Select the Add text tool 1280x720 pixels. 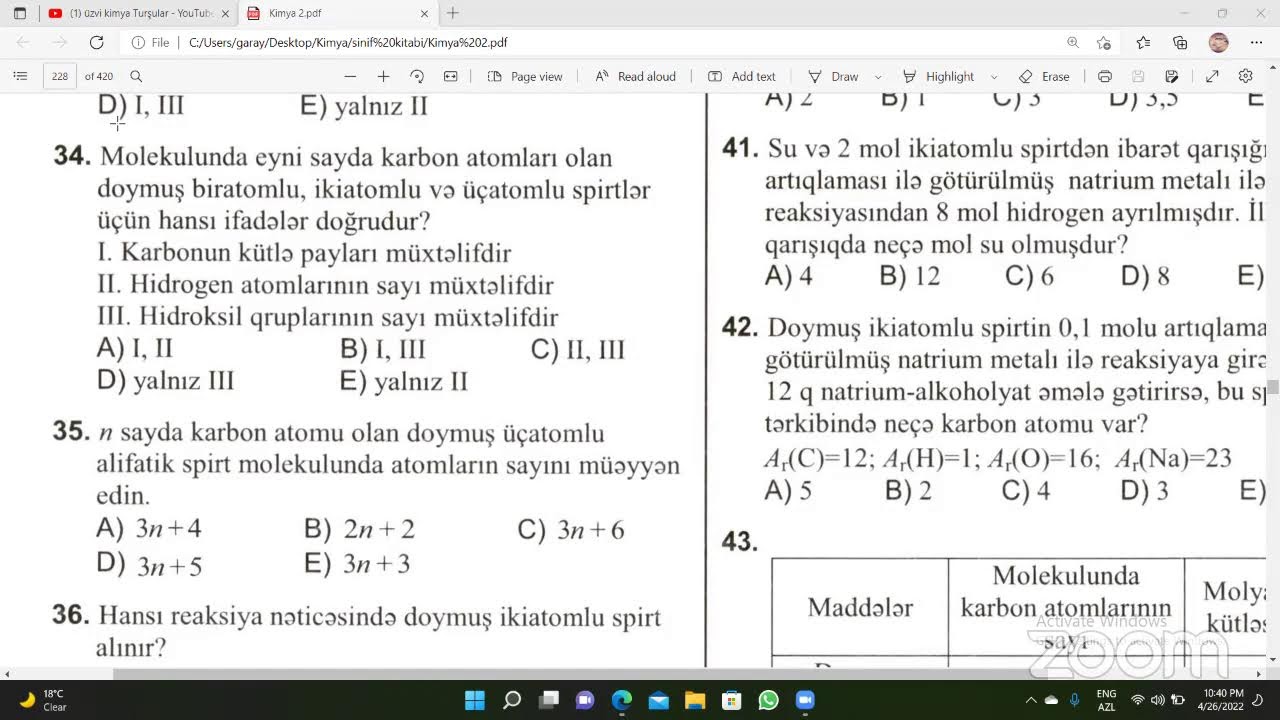coord(742,76)
